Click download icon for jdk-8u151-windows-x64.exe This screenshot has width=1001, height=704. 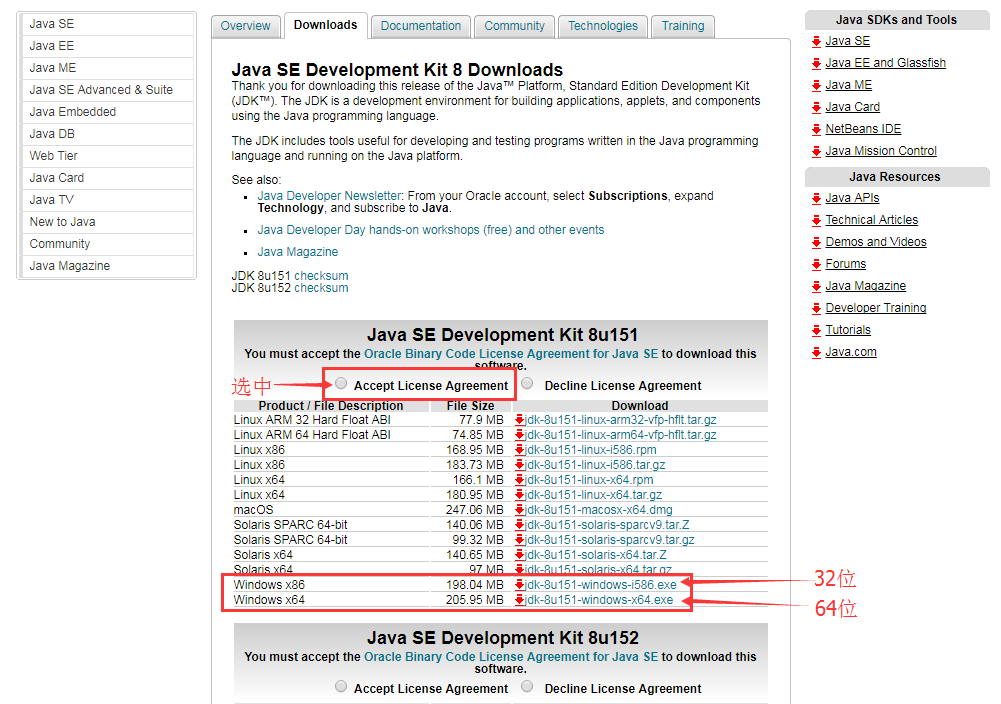[520, 600]
